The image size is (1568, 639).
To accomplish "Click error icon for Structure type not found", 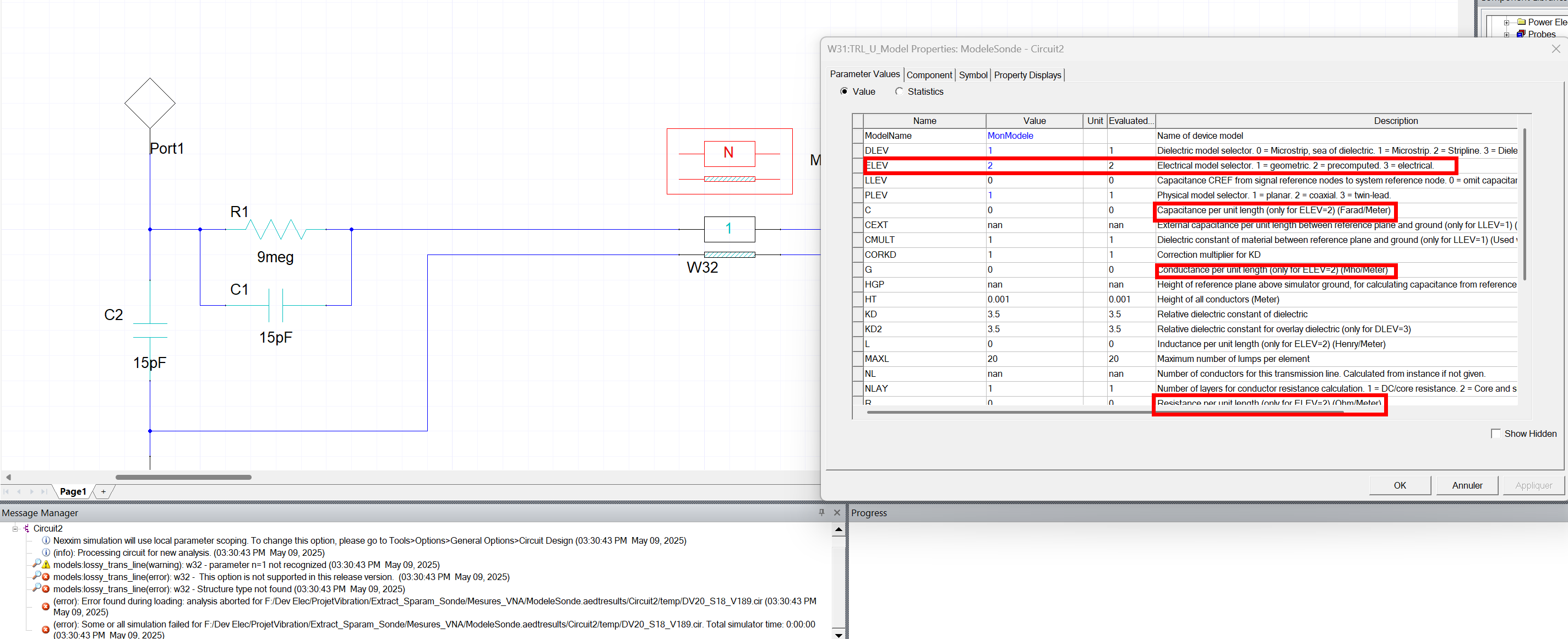I will click(x=46, y=589).
